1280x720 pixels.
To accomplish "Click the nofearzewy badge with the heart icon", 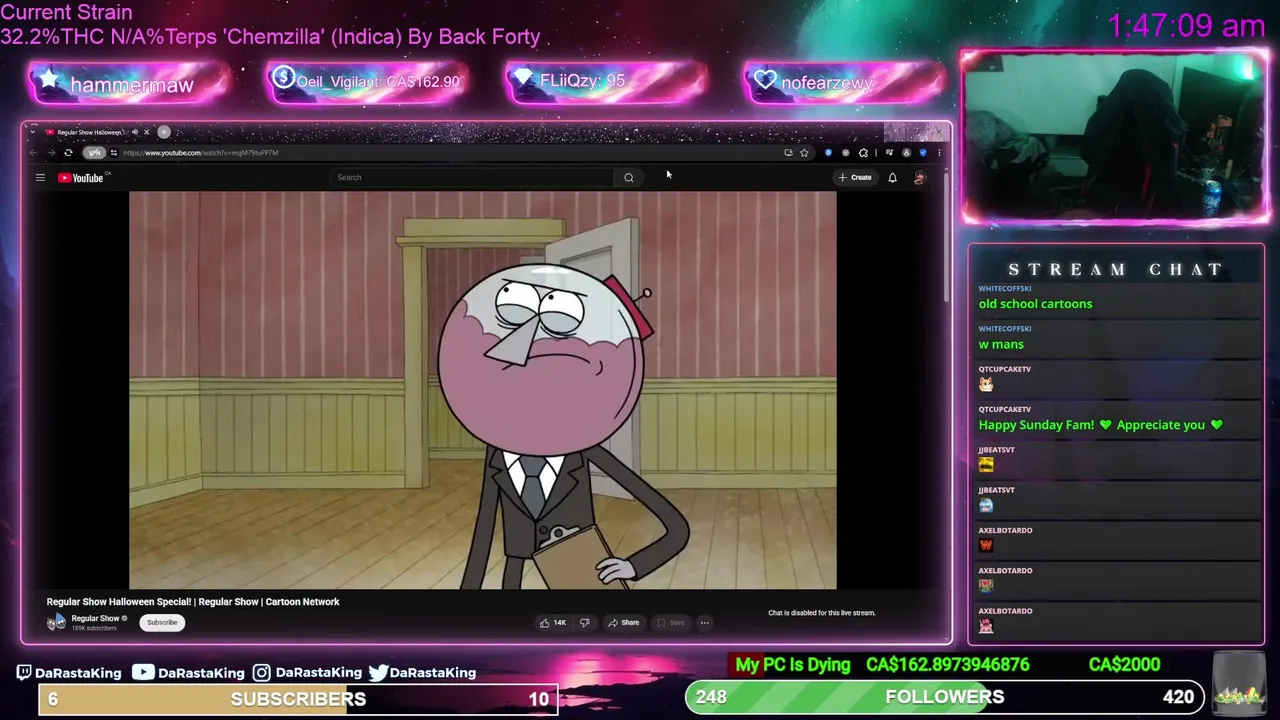I will pos(844,82).
